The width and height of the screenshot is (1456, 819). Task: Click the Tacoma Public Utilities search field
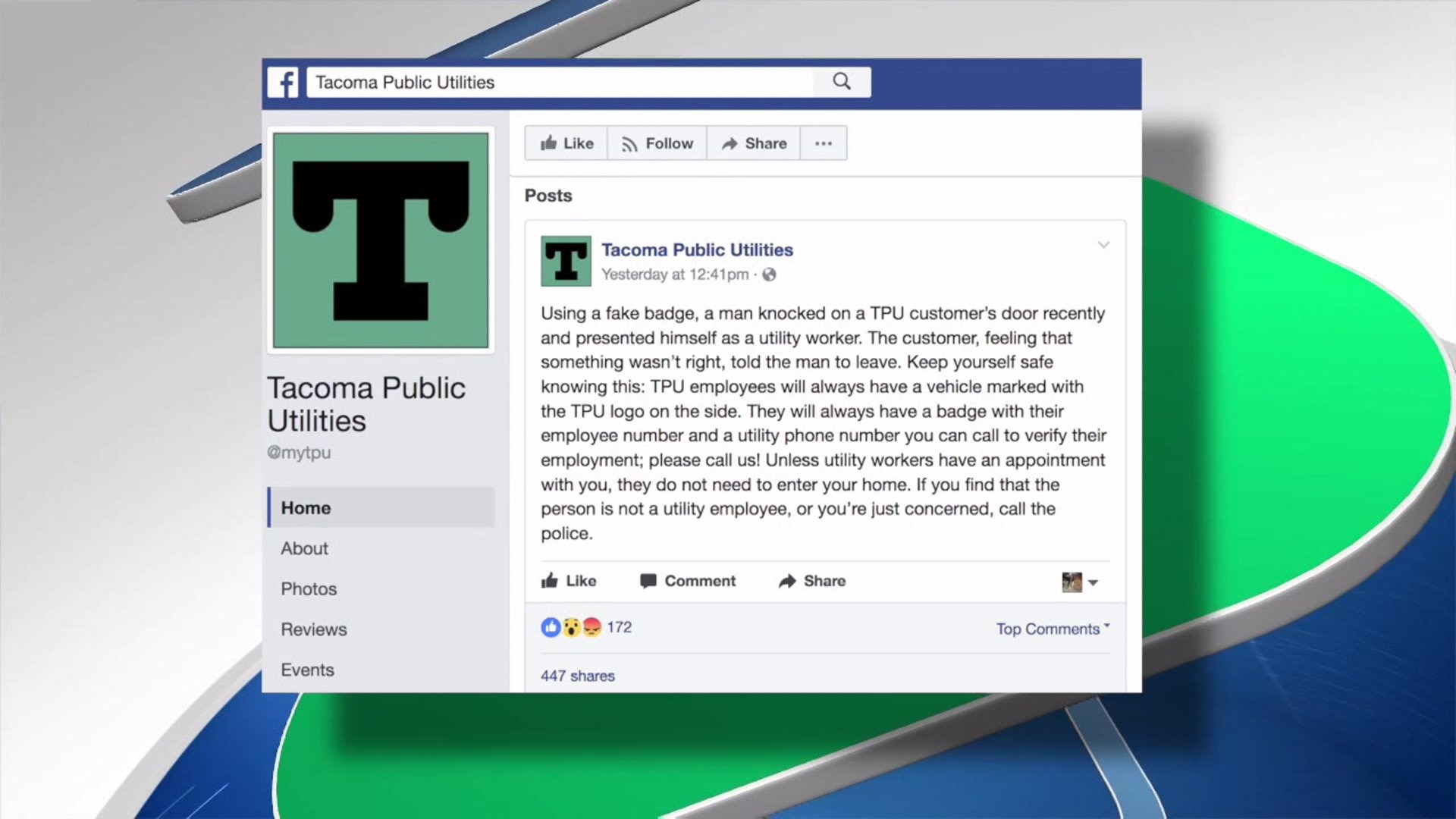point(560,82)
